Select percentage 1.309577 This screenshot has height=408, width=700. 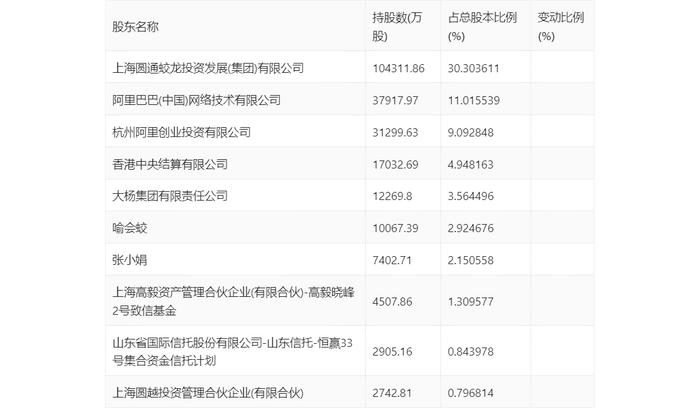click(471, 302)
